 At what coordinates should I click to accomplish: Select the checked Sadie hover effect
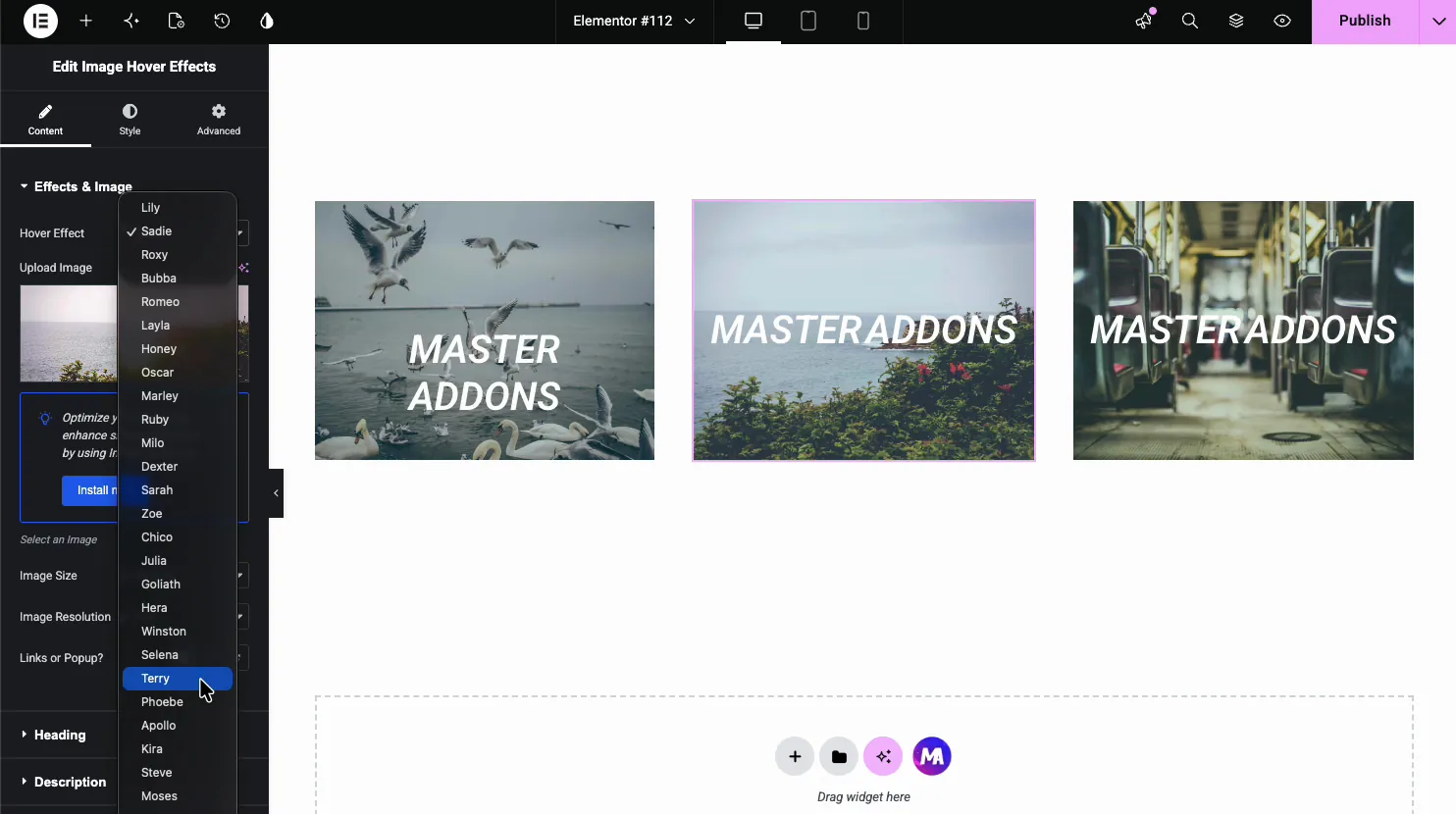pos(178,231)
